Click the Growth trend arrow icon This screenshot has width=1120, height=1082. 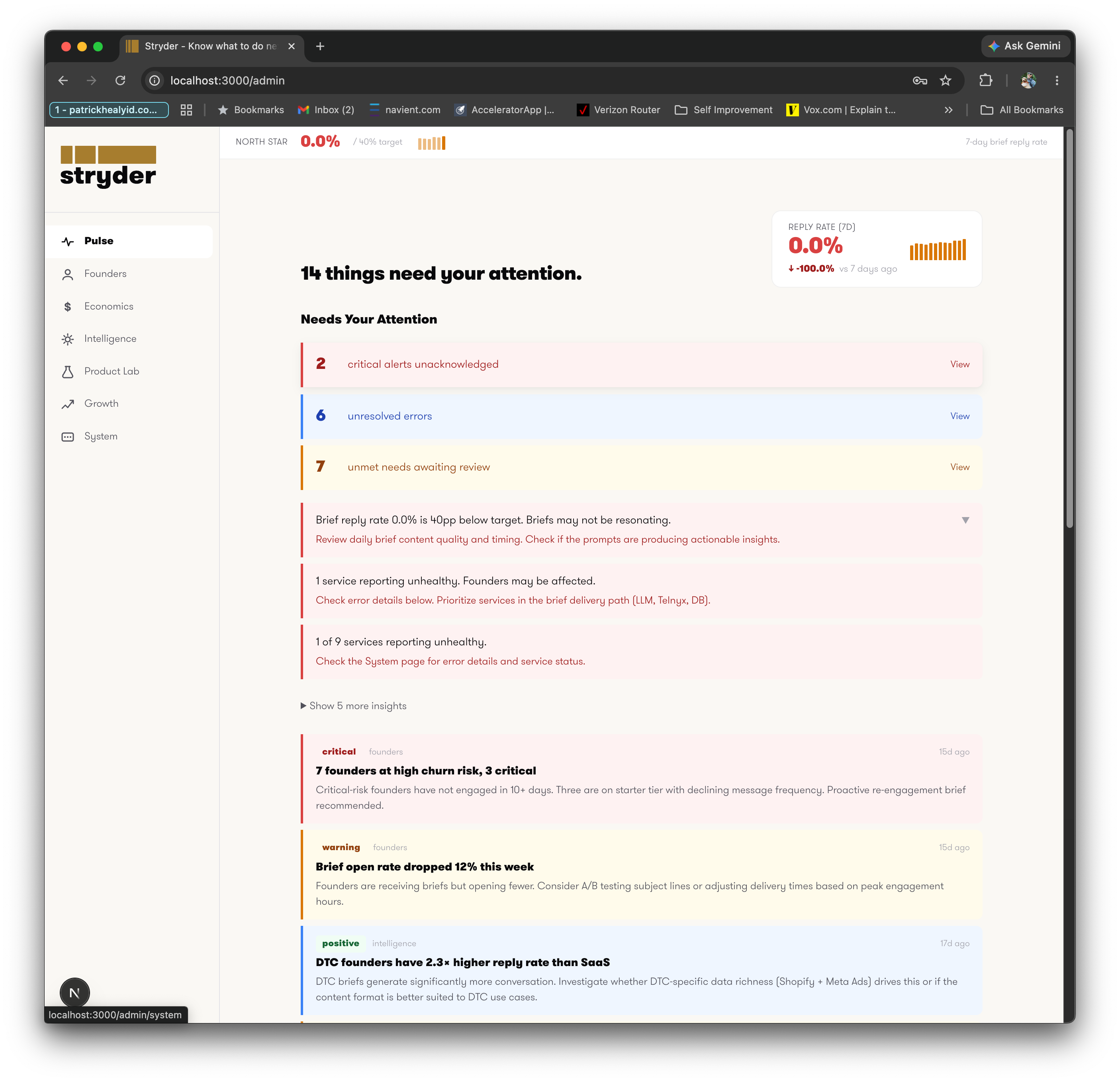[x=67, y=404]
